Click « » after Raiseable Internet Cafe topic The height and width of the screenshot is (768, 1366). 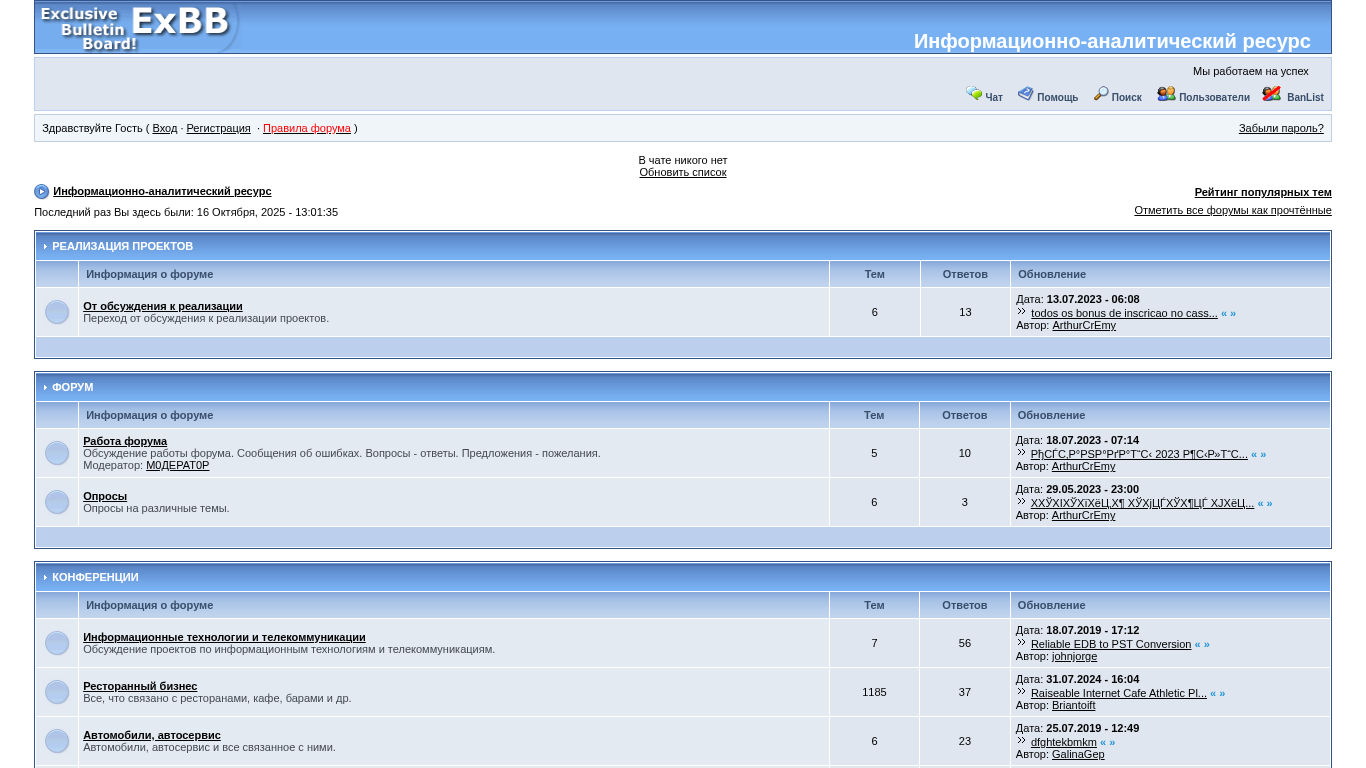[x=1217, y=693]
